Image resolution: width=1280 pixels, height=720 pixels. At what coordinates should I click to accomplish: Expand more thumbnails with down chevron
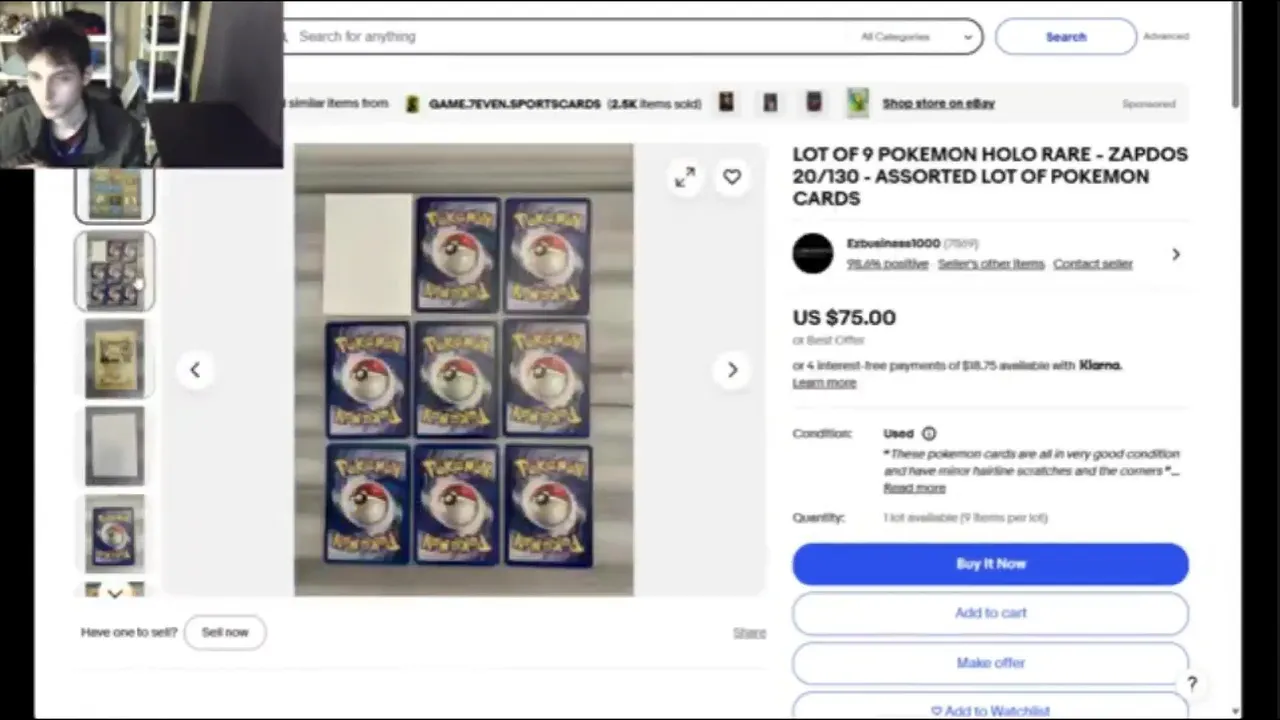114,593
